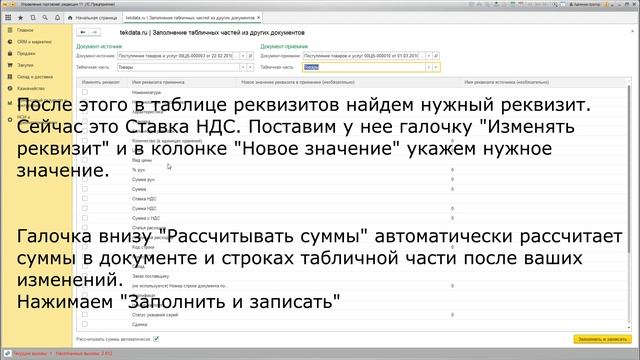640x360 pixels.
Task: Check the box for % руч. row
Action: coord(84,170)
